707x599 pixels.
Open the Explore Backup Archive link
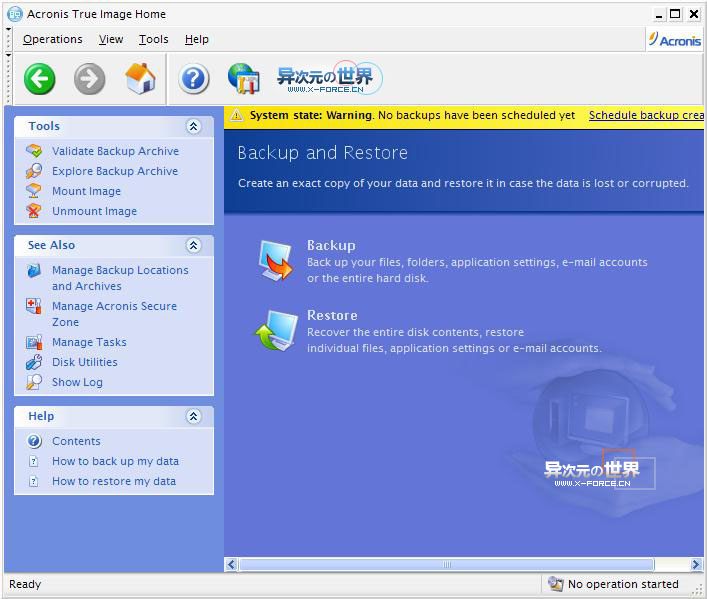tap(115, 172)
